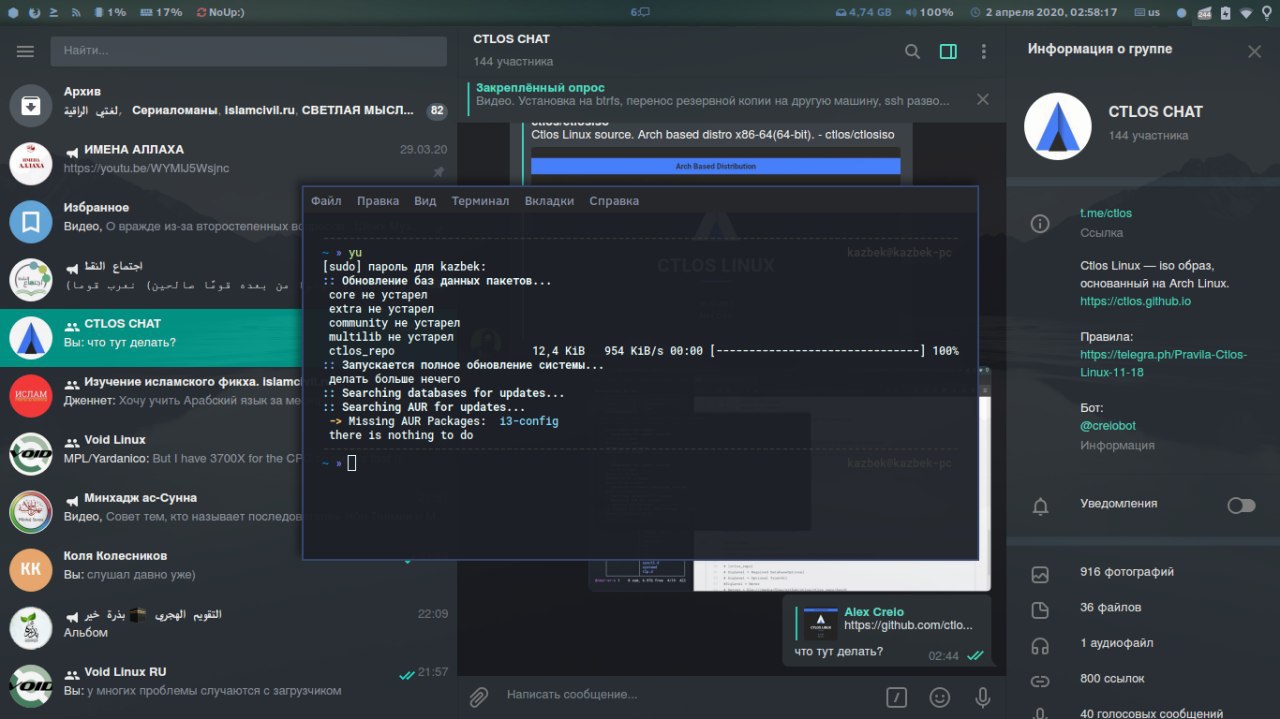Open the Справка menu in the terminal
The width and height of the screenshot is (1280, 719).
[614, 201]
